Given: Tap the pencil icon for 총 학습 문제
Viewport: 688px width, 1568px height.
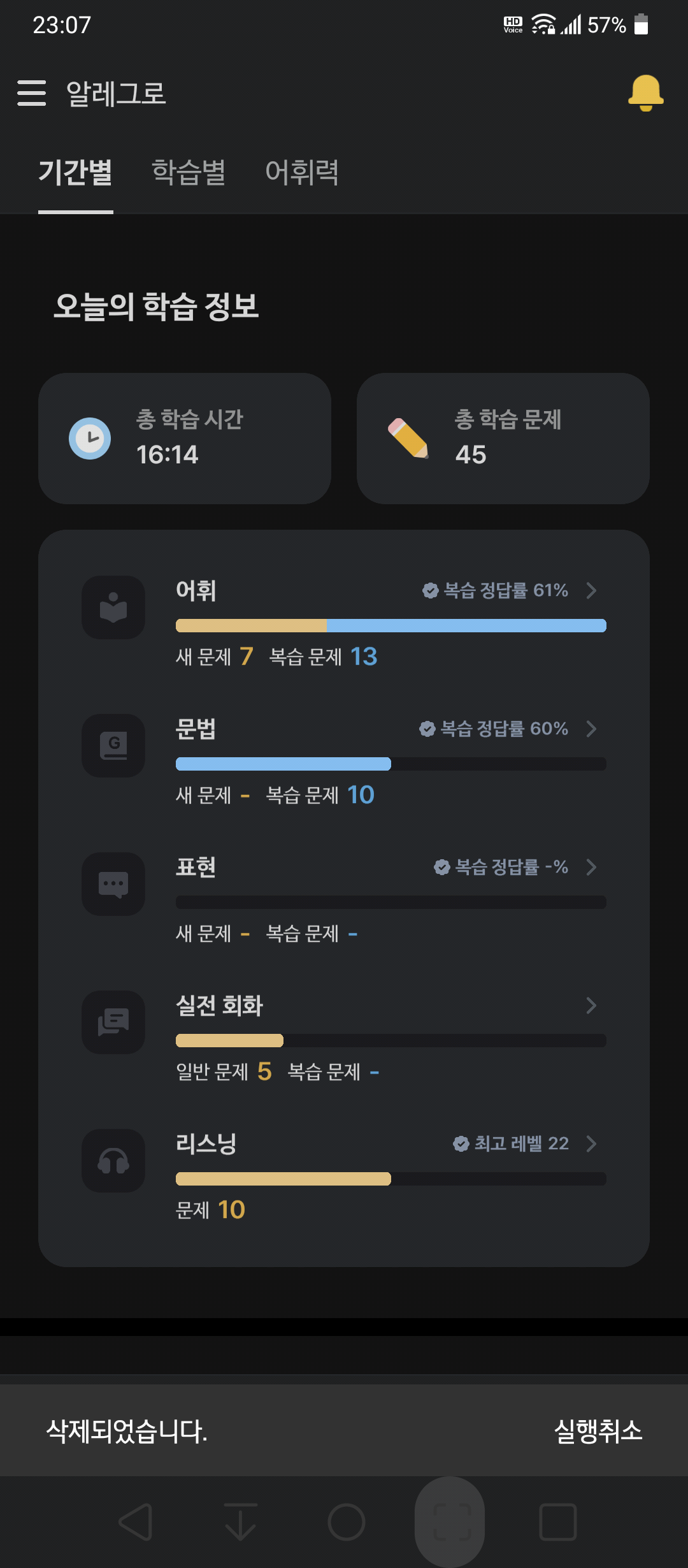Looking at the screenshot, I should click(408, 439).
